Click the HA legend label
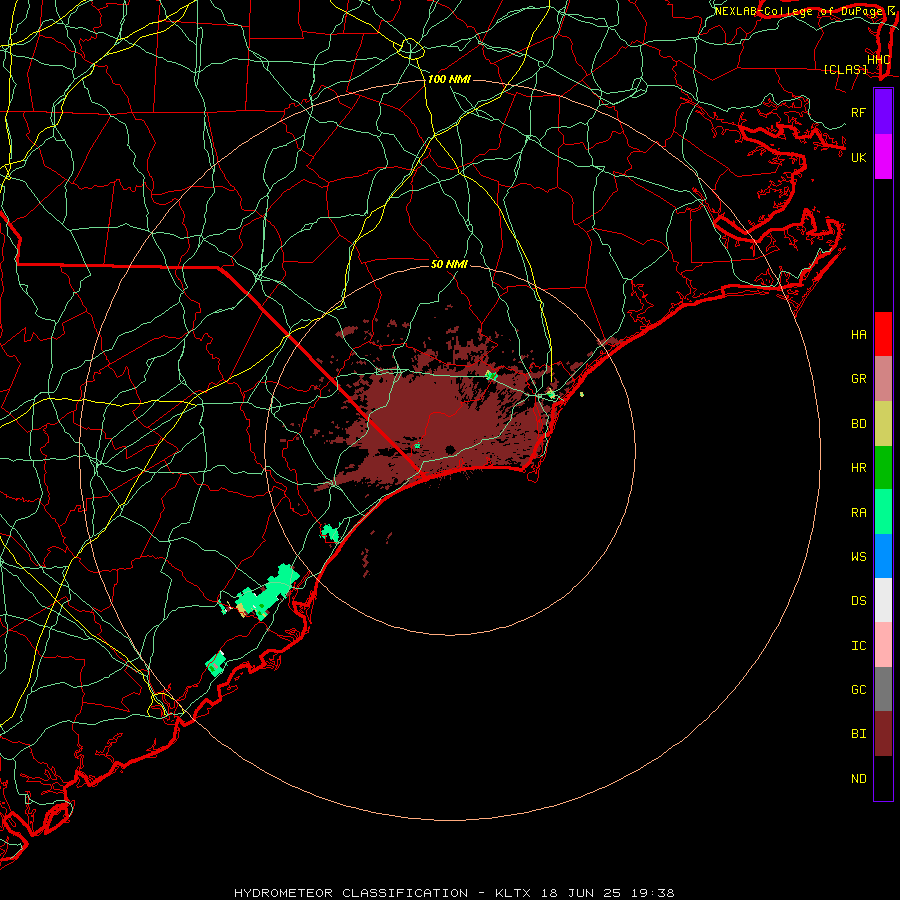900x900 pixels. click(858, 335)
